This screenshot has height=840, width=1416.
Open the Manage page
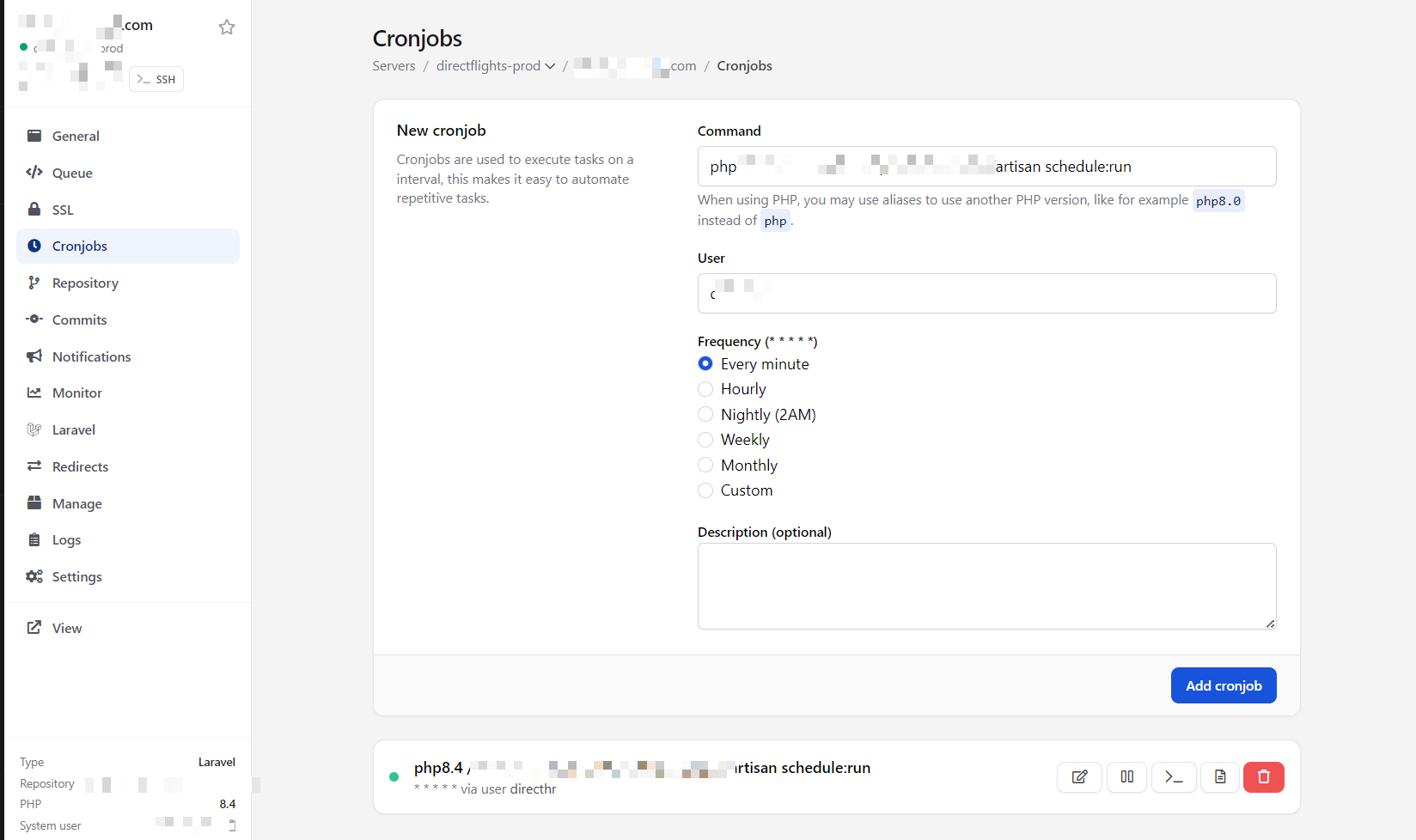click(128, 503)
